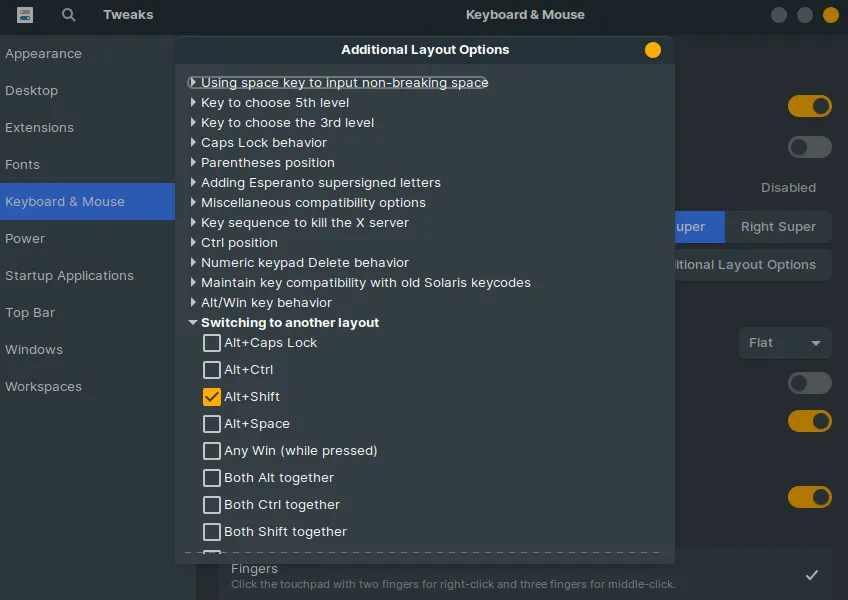Click the checkmark in the Fingers row

click(813, 575)
